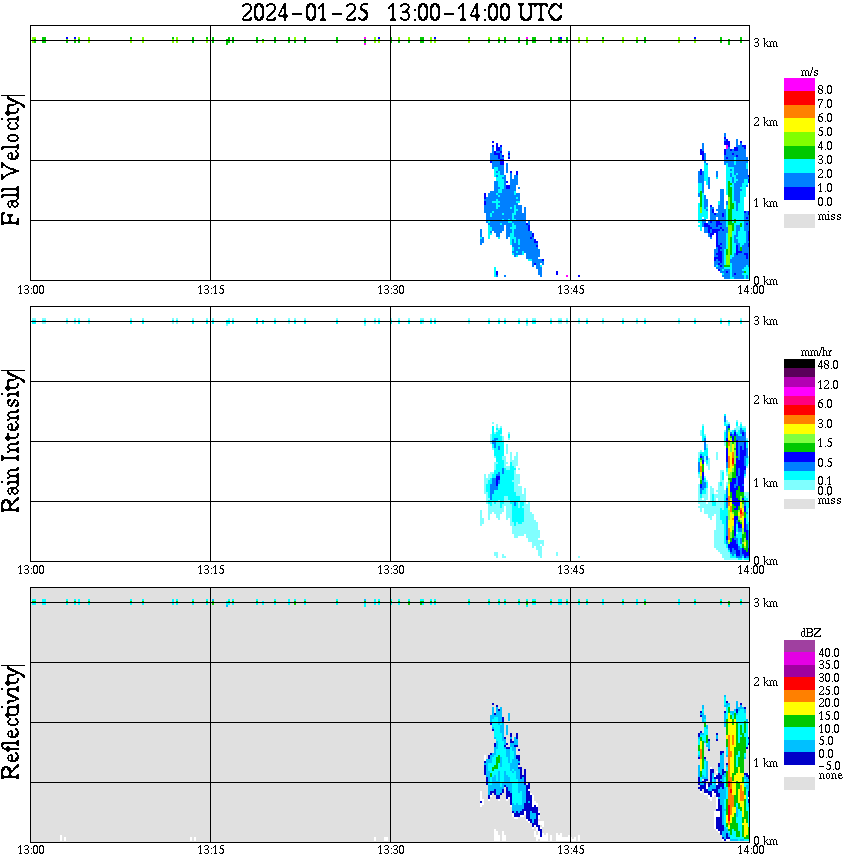Select gray miss swatch in m/s legend
Image resolution: width=850 pixels, height=868 pixels.
coord(799,221)
